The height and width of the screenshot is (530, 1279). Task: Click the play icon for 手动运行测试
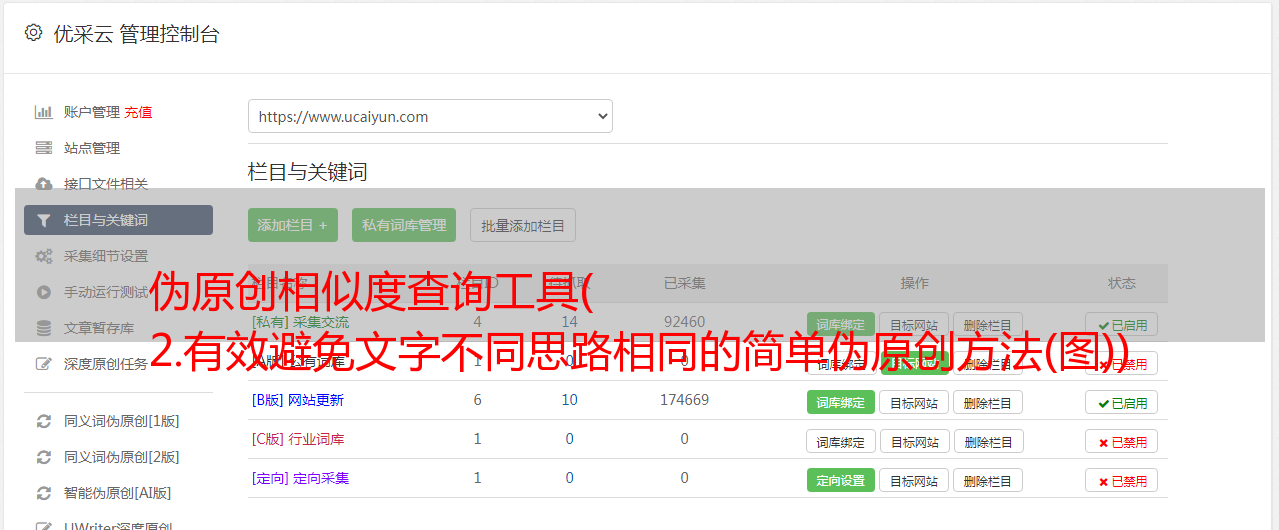click(43, 292)
